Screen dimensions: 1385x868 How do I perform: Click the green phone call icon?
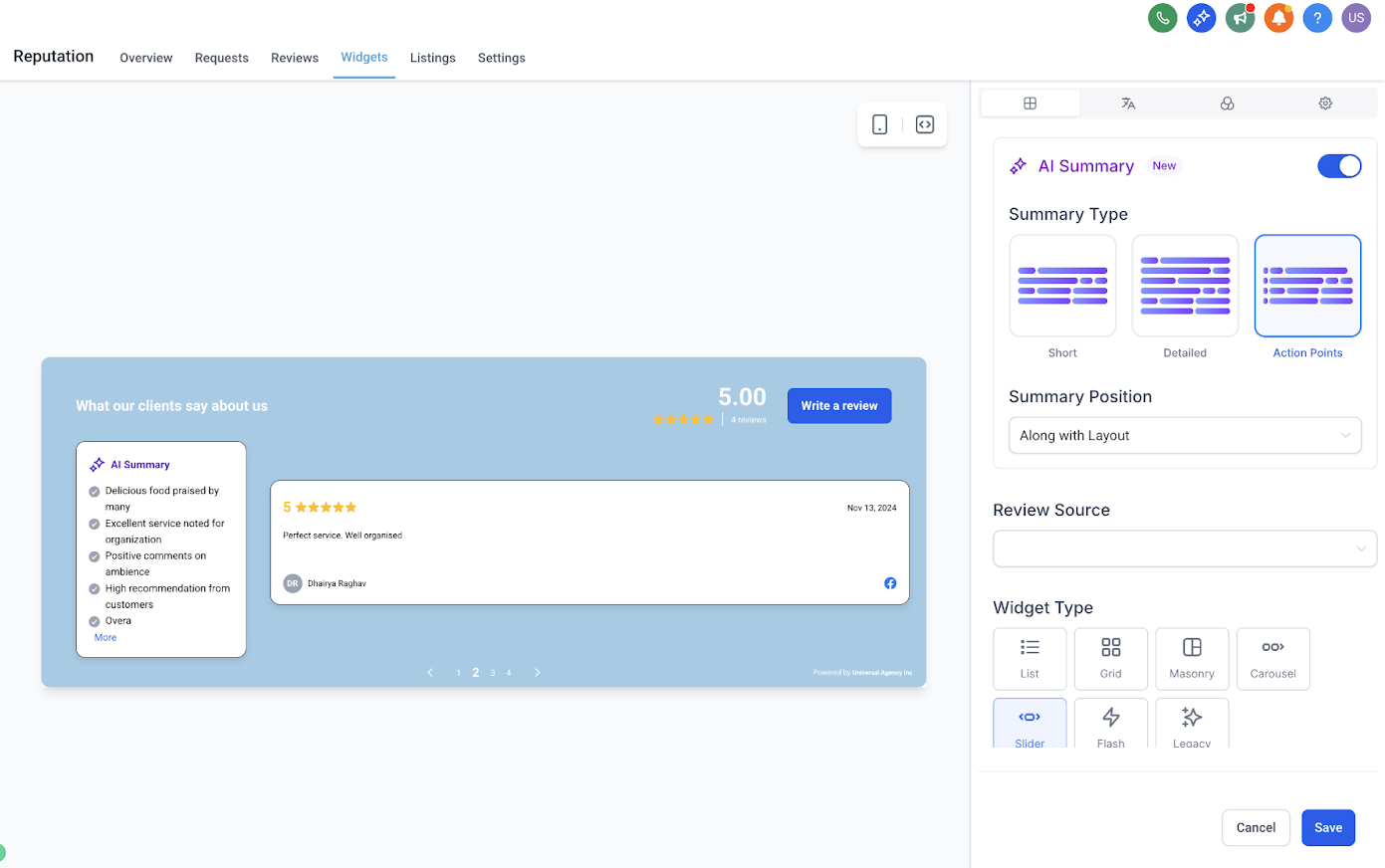1162,18
